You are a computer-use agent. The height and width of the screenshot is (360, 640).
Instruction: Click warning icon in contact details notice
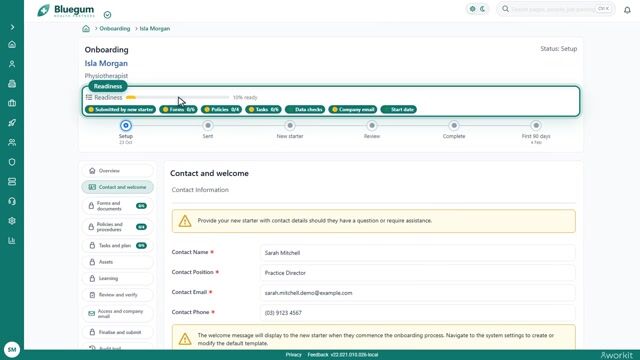point(185,221)
